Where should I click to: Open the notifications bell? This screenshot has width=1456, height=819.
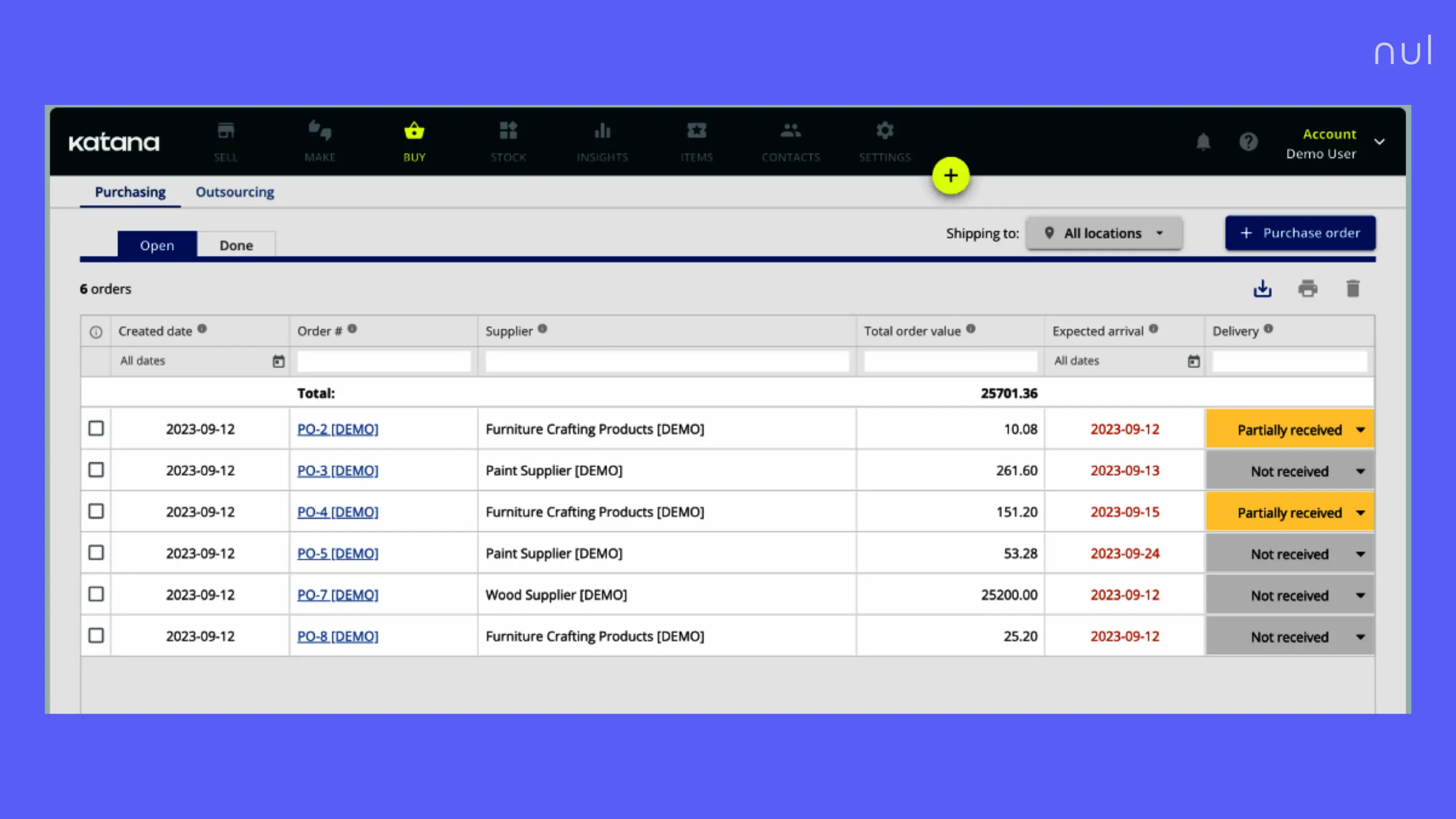pyautogui.click(x=1203, y=142)
